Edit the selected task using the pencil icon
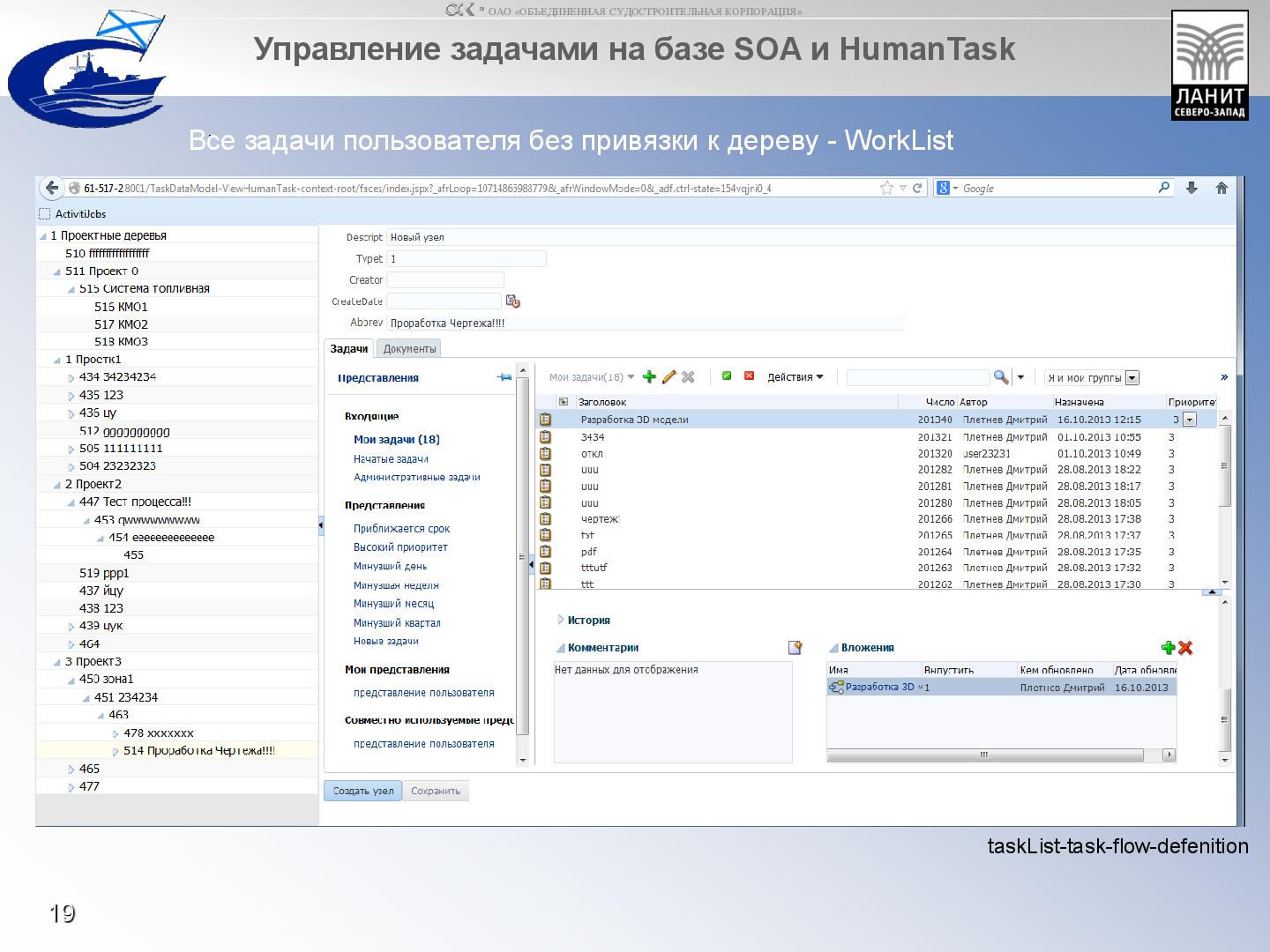The width and height of the screenshot is (1270, 952). 669,376
